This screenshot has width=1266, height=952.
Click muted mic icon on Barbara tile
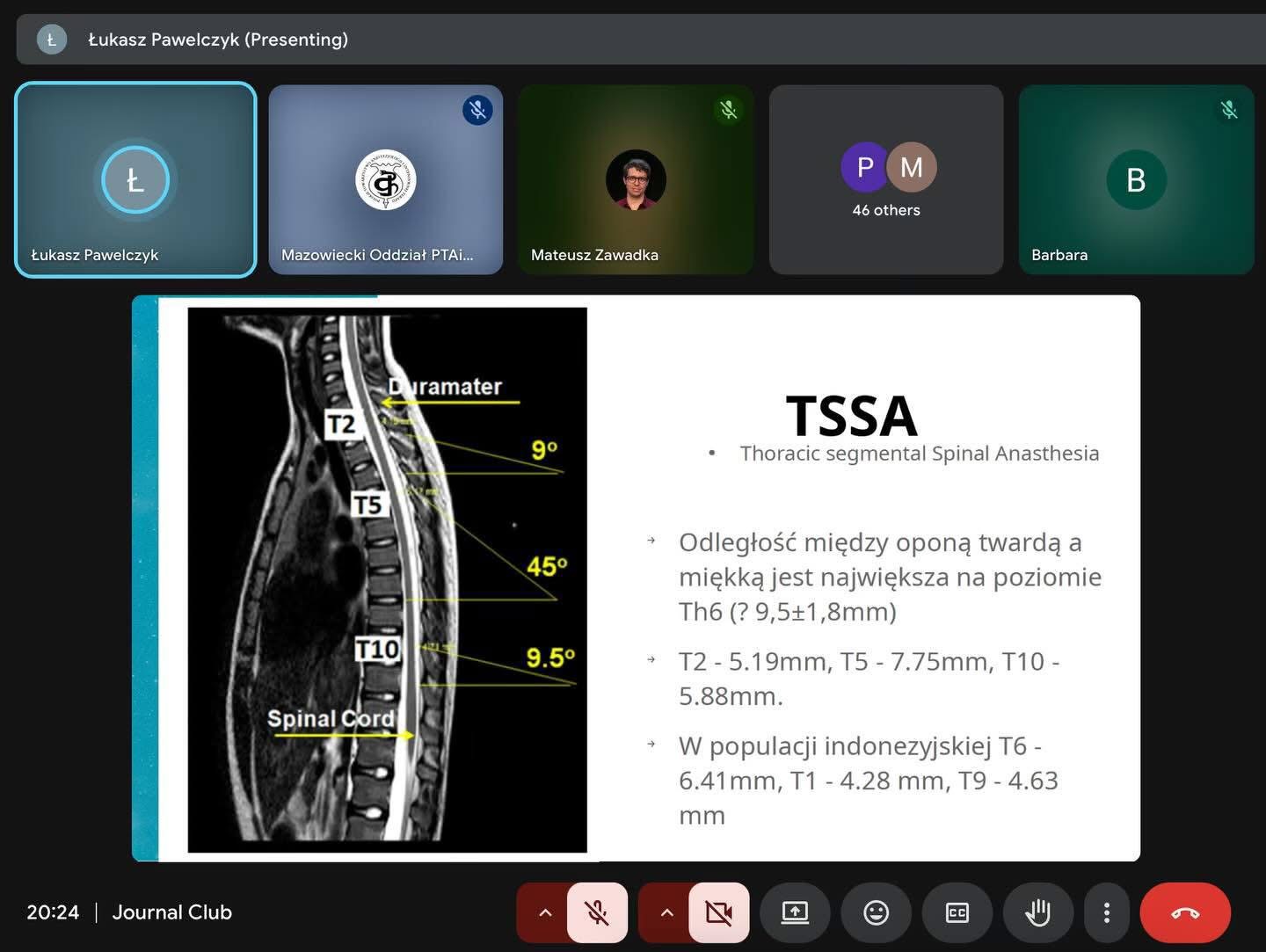[1229, 110]
